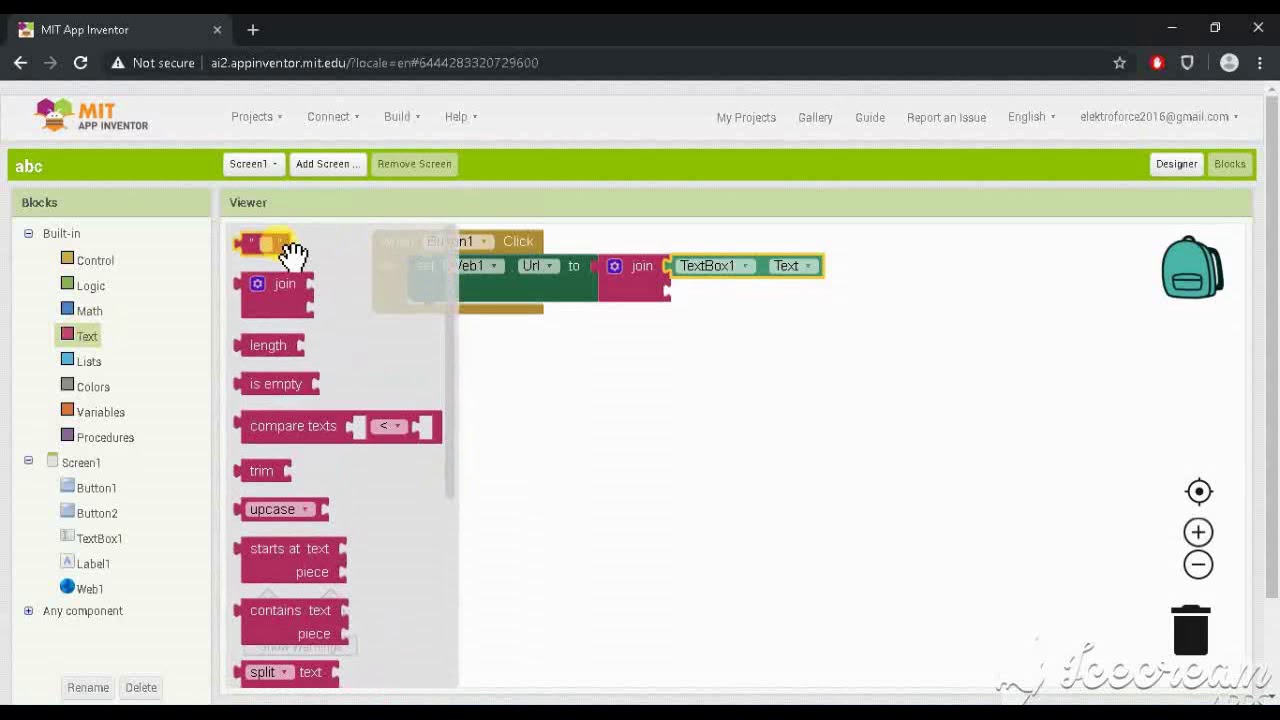Image resolution: width=1280 pixels, height=720 pixels.
Task: Click the join block mutator gear in palette
Action: (258, 284)
